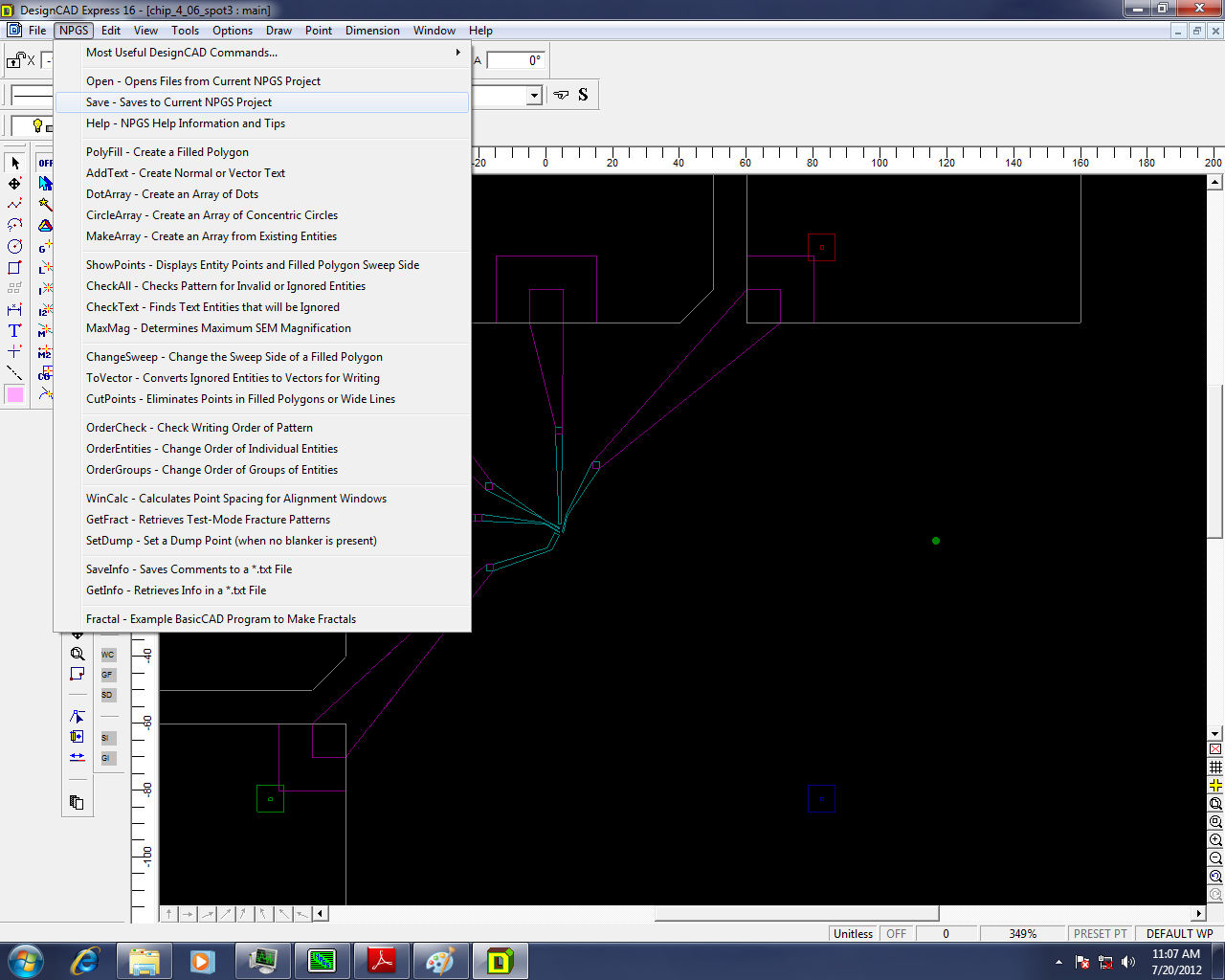Click the triangle ruler snap icon
Image resolution: width=1225 pixels, height=980 pixels.
tap(45, 226)
